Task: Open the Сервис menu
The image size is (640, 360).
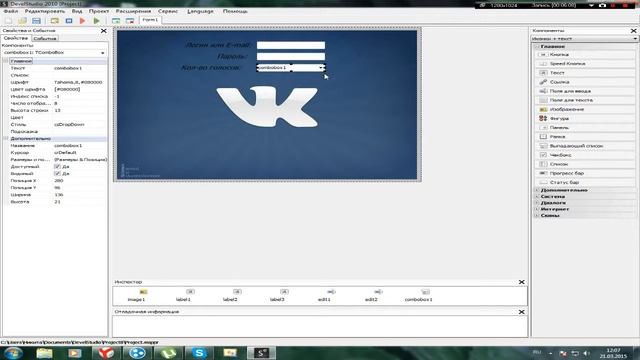Action: click(x=168, y=11)
